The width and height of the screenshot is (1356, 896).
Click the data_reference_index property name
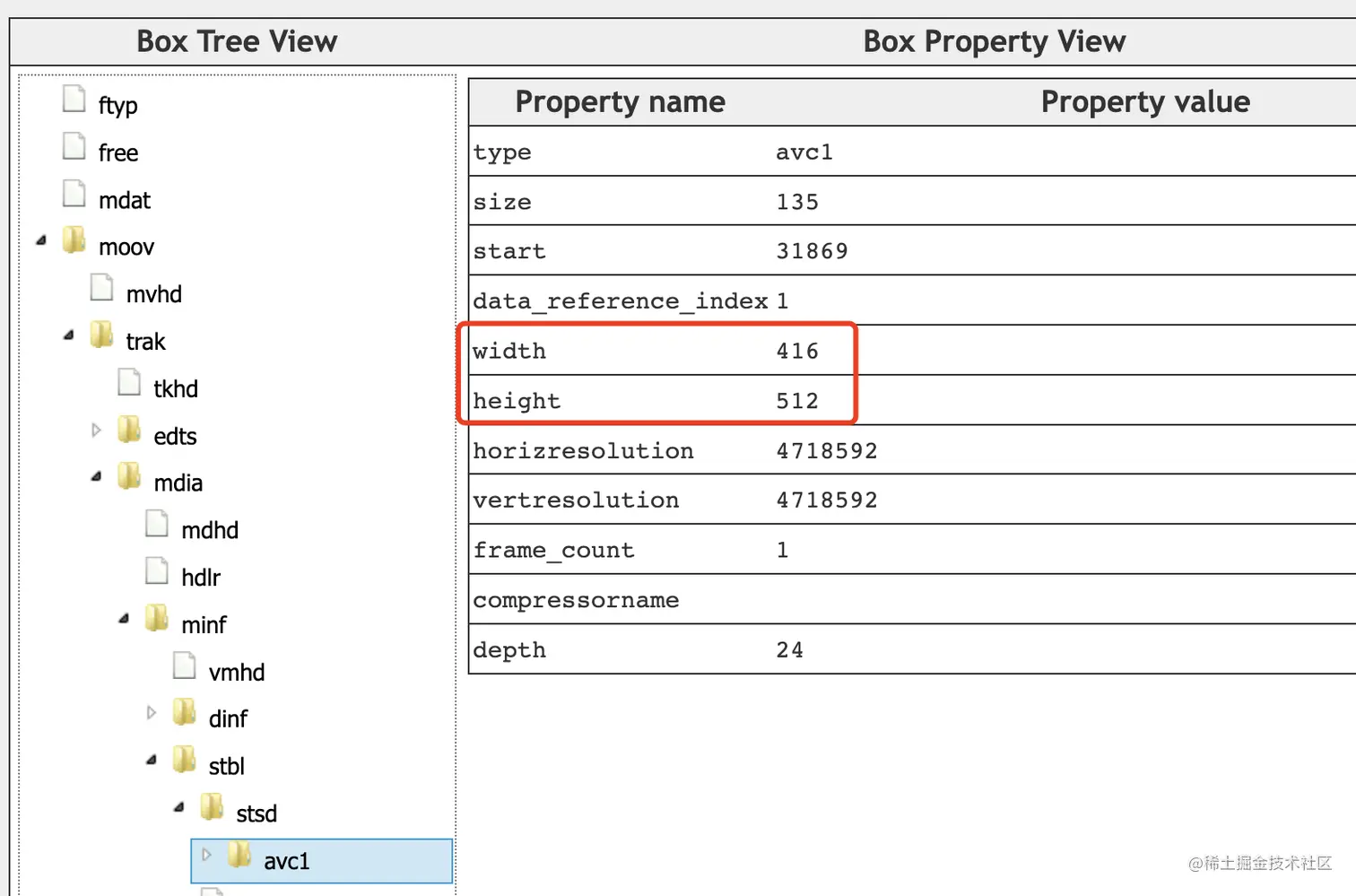[x=620, y=301]
